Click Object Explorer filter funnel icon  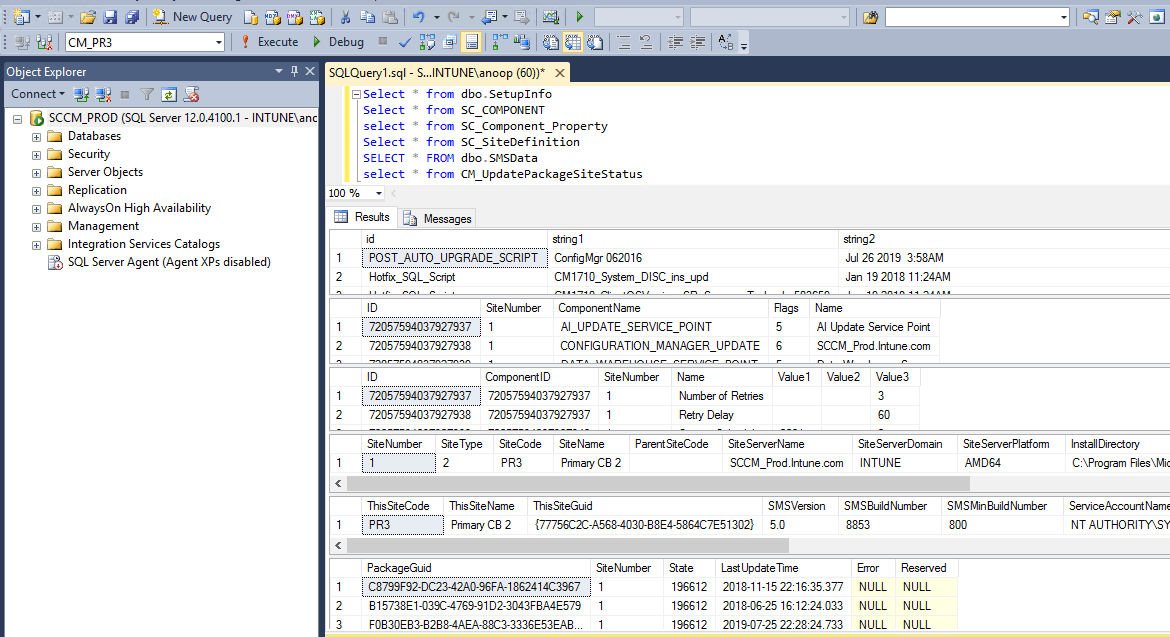tap(148, 94)
